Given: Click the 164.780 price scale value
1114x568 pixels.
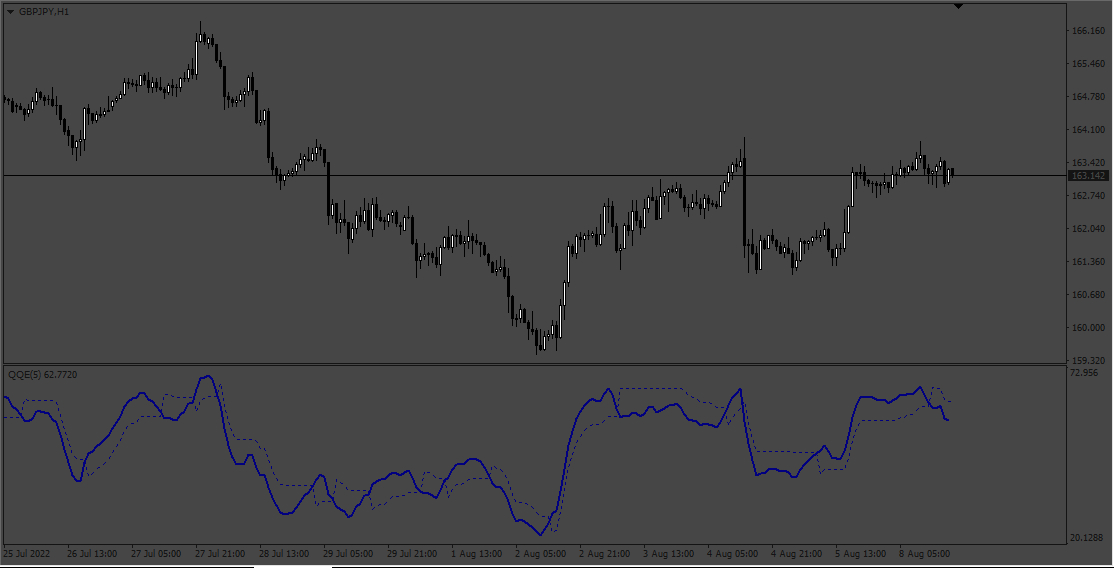Looking at the screenshot, I should pos(1087,97).
